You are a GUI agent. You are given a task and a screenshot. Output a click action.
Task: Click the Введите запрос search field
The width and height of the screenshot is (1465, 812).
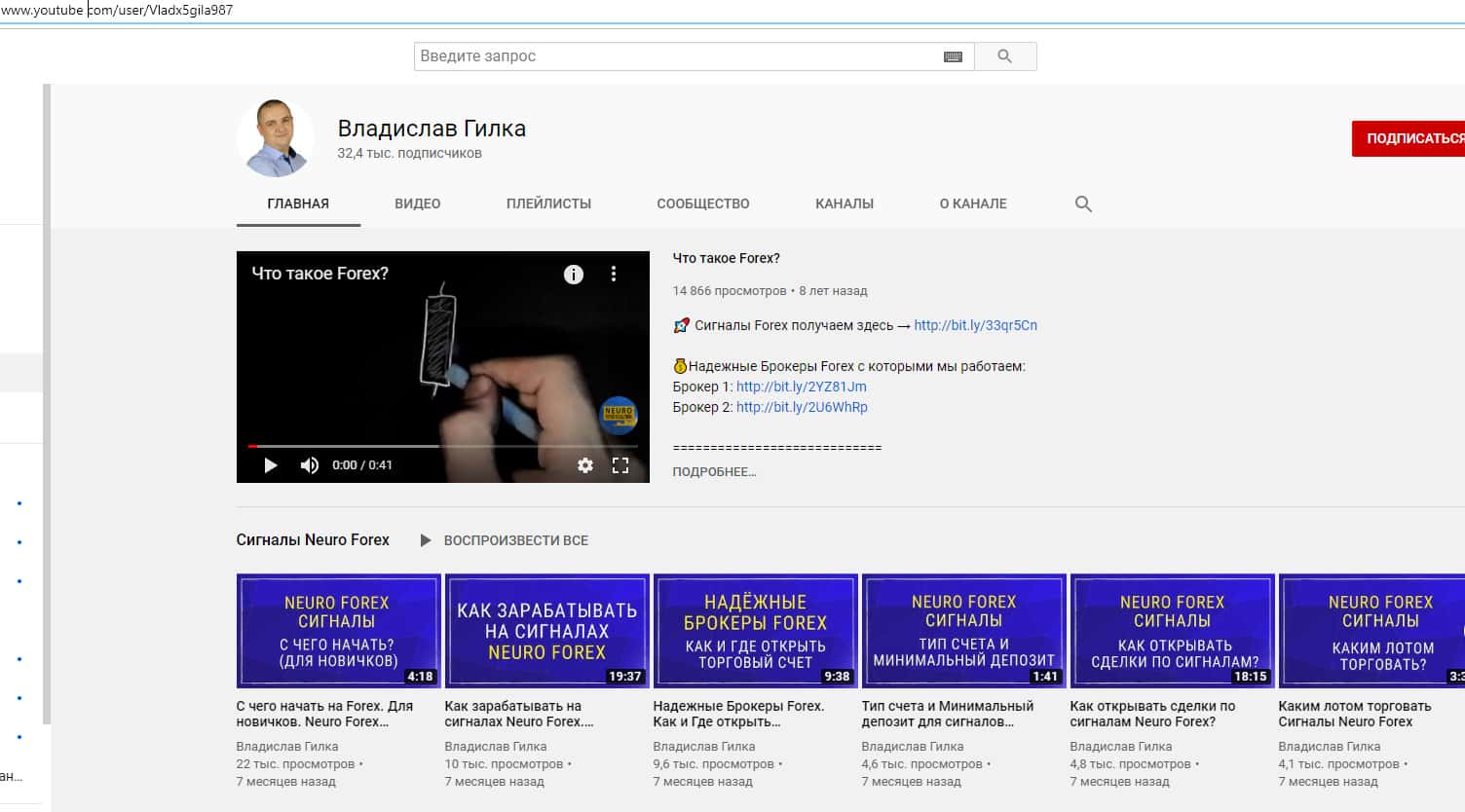point(672,56)
